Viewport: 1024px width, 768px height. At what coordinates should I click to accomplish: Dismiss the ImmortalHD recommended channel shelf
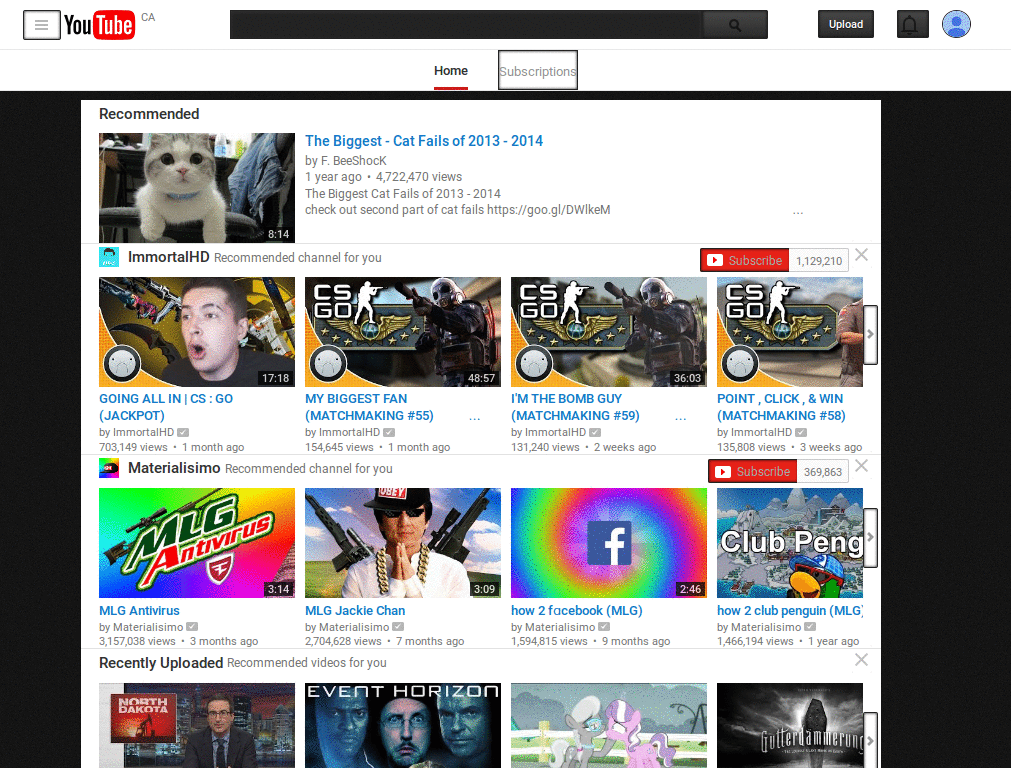pyautogui.click(x=861, y=255)
